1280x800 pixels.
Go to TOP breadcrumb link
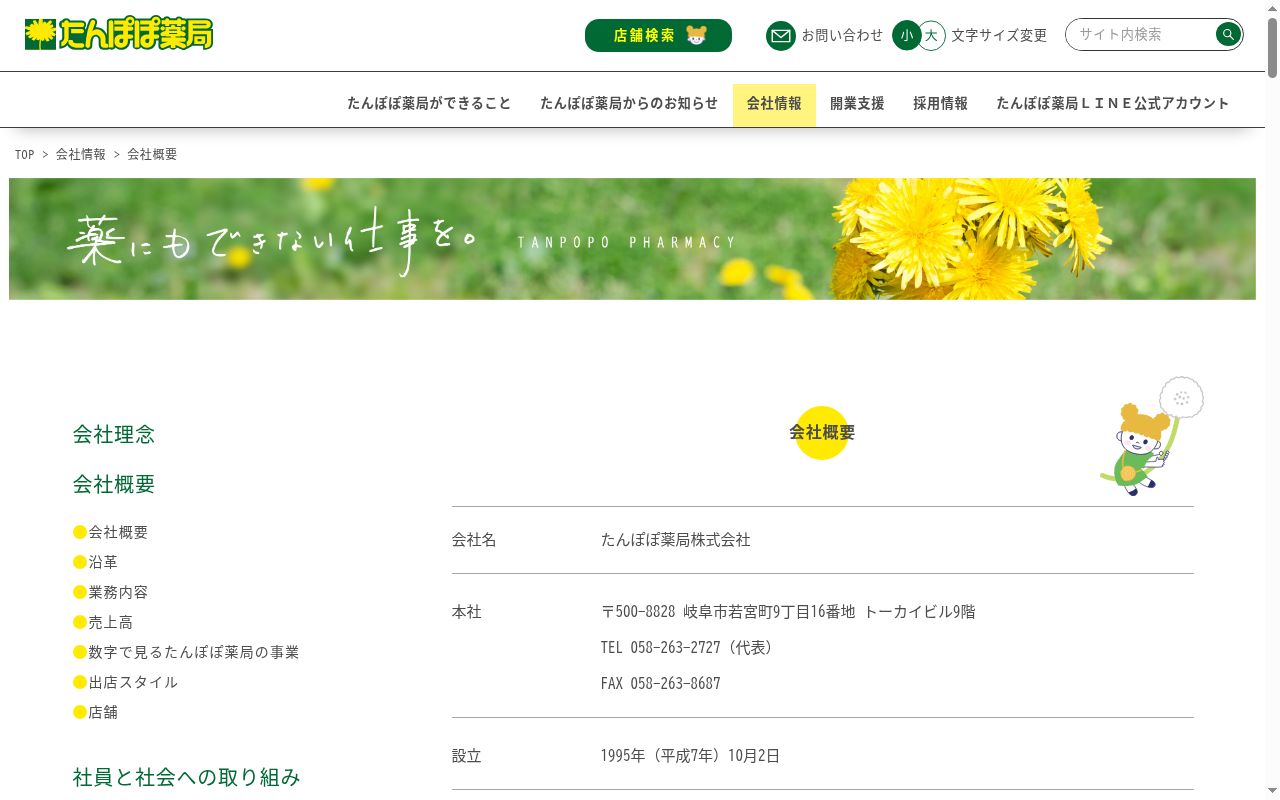tap(25, 154)
